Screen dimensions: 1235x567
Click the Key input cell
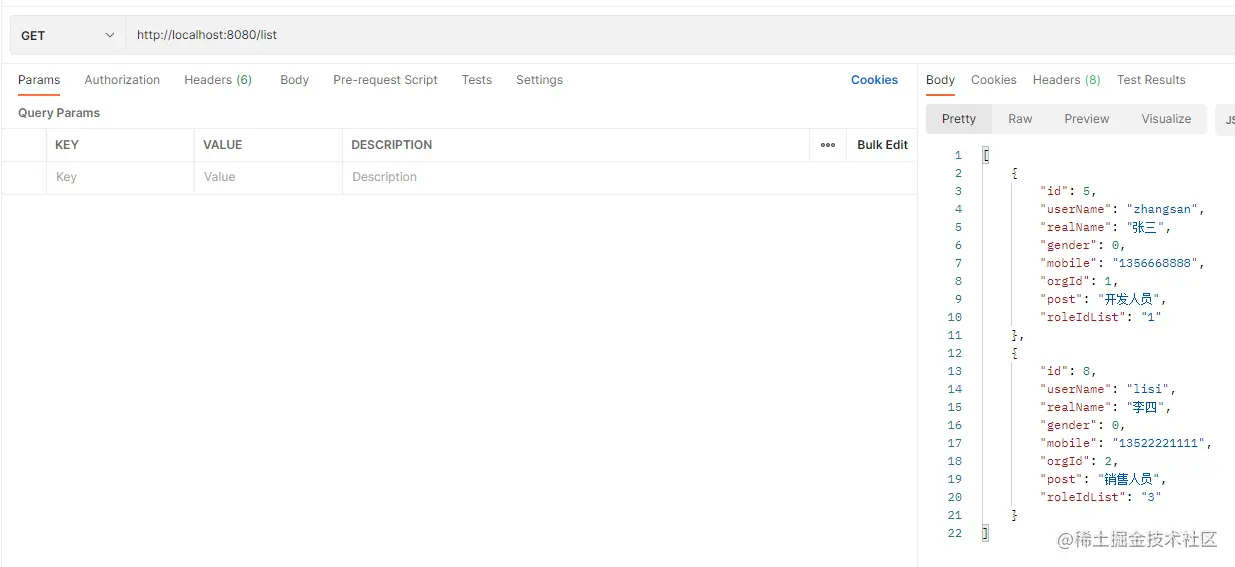[x=120, y=177]
